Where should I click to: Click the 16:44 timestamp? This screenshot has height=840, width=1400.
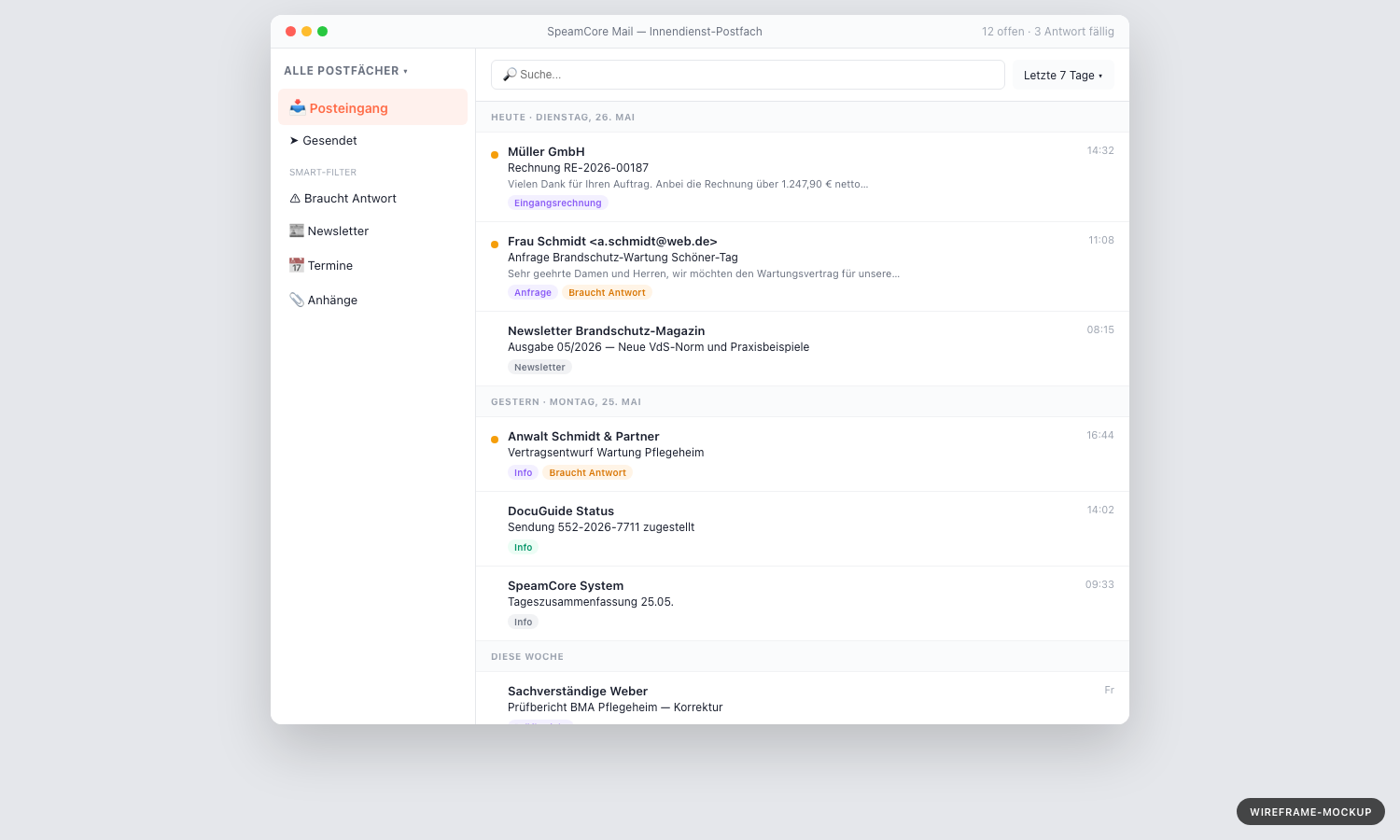pos(1100,435)
